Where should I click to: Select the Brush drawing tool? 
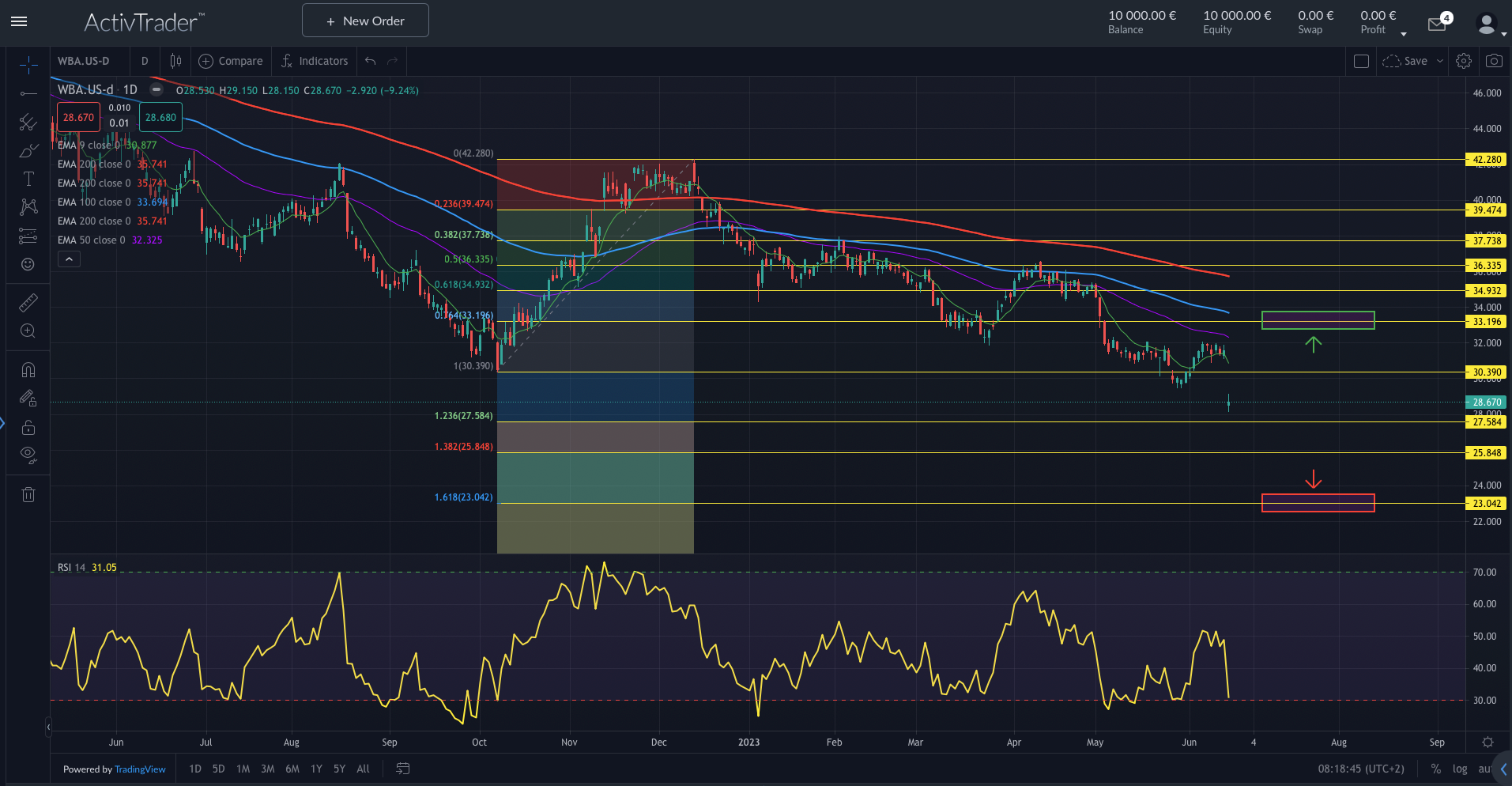[x=28, y=150]
